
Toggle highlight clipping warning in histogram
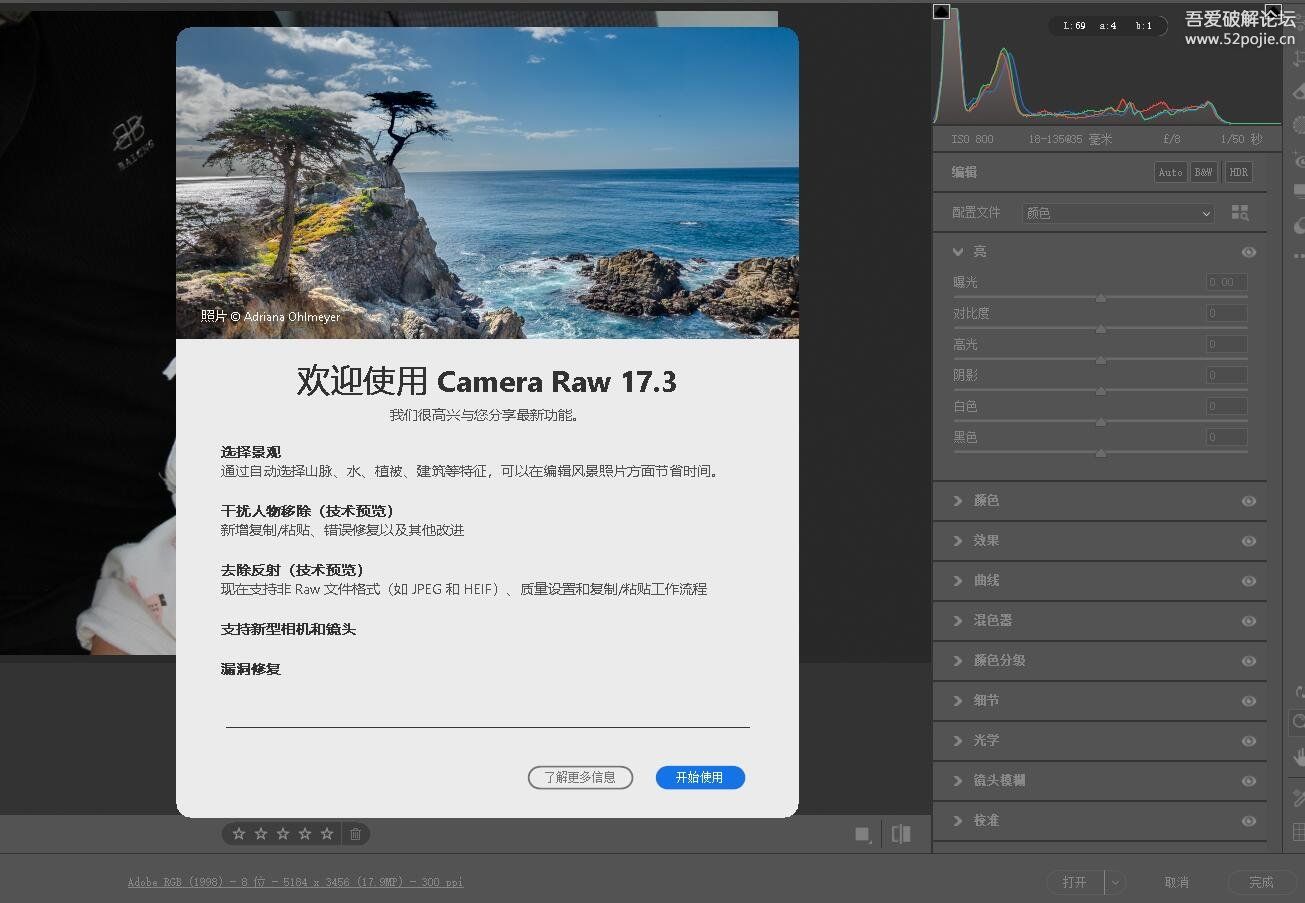point(1273,11)
